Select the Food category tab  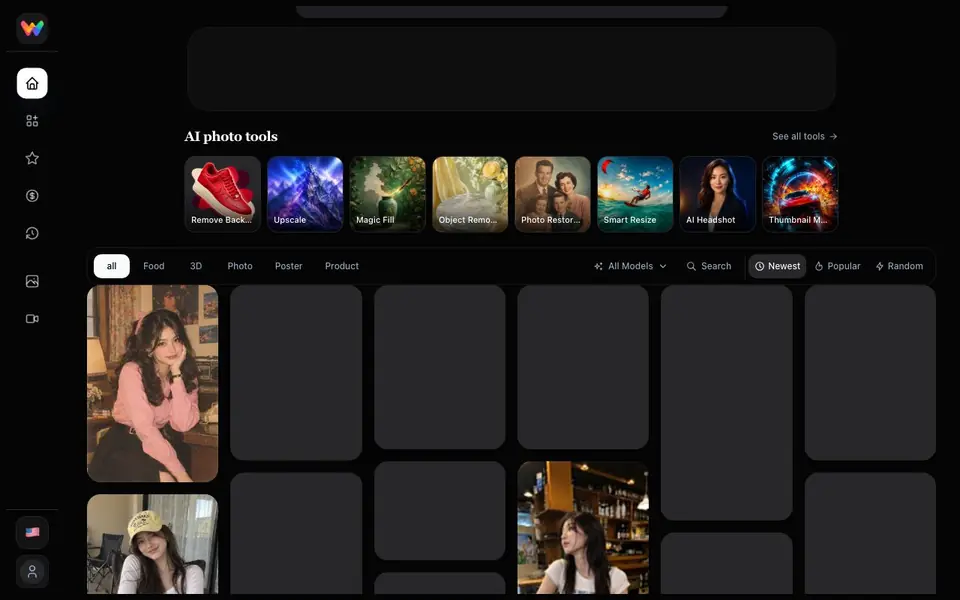[x=154, y=266]
